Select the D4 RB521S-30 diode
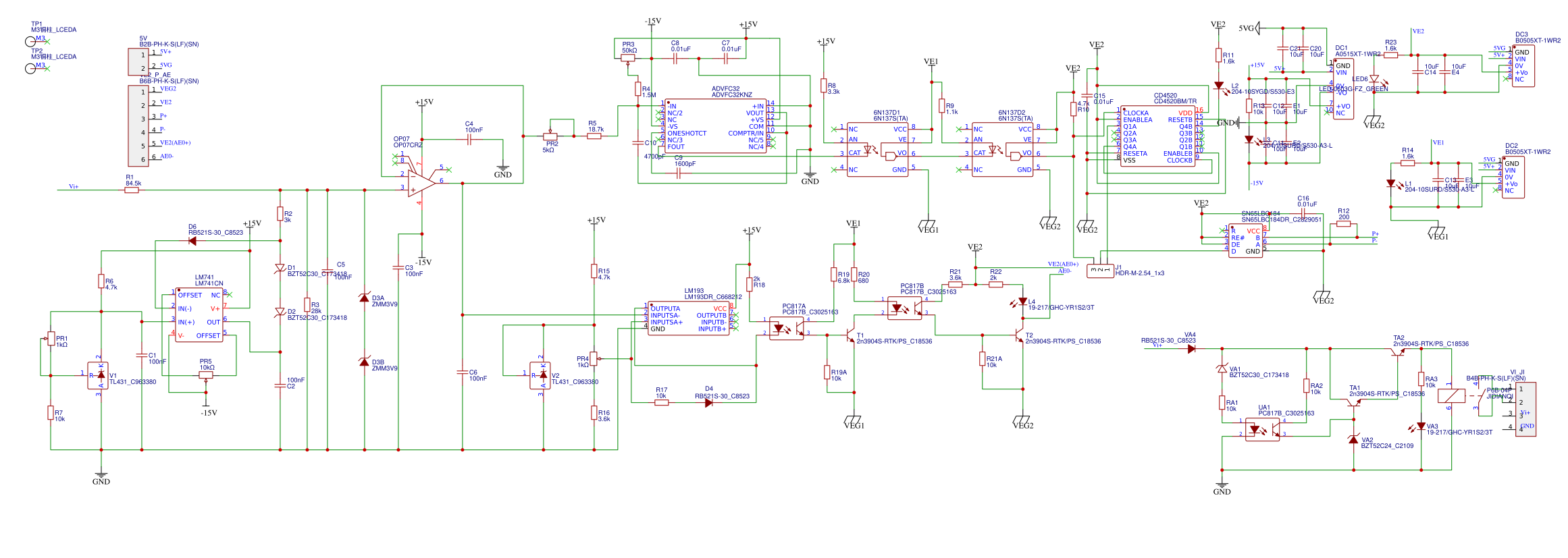Viewport: 1568px width, 558px height. (x=709, y=403)
